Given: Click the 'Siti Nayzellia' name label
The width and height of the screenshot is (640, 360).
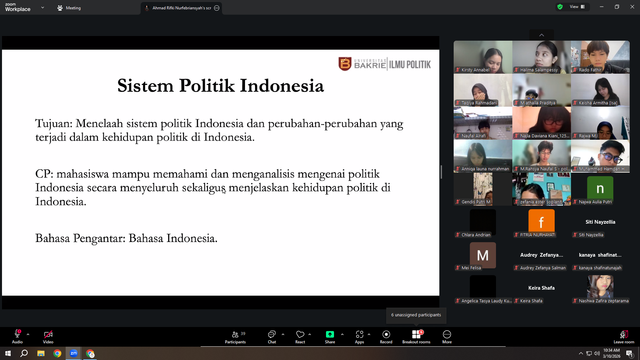Looking at the screenshot, I should [x=591, y=235].
